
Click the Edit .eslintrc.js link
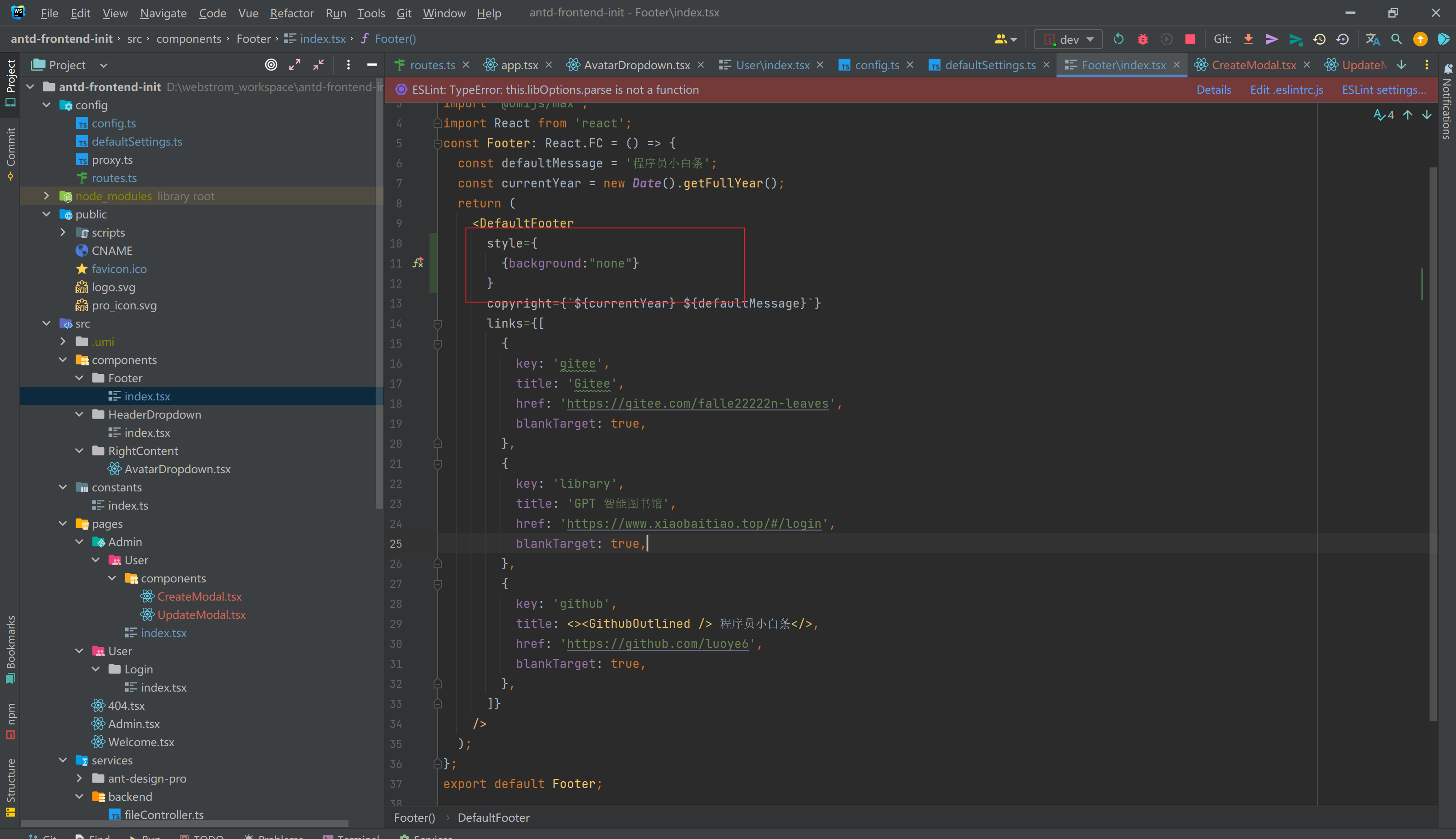pos(1286,90)
